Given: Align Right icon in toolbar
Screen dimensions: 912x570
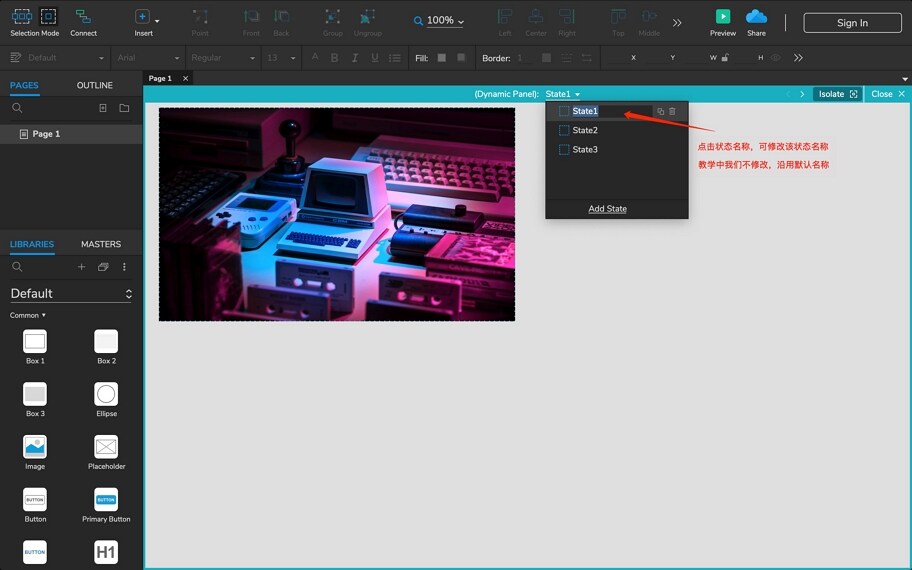Looking at the screenshot, I should (x=567, y=16).
